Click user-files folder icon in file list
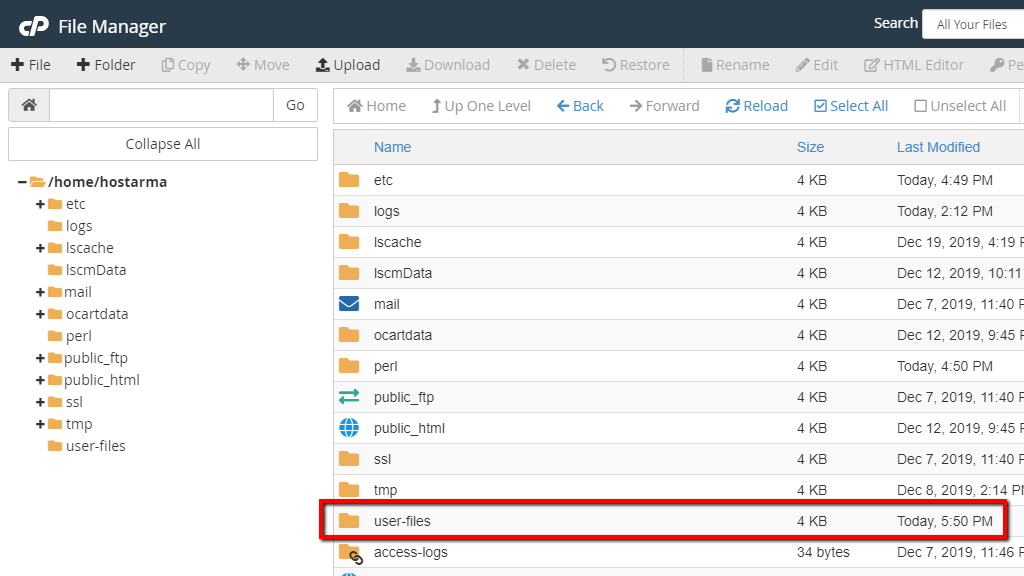The height and width of the screenshot is (576, 1024). click(x=349, y=520)
